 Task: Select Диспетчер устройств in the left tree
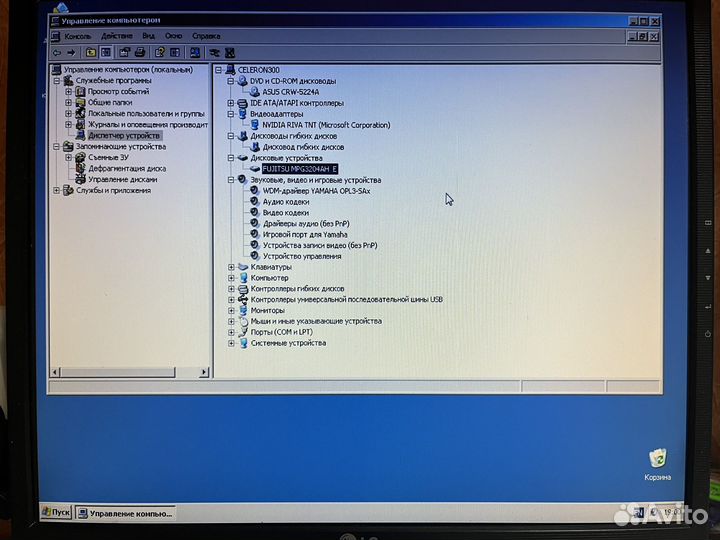(124, 135)
